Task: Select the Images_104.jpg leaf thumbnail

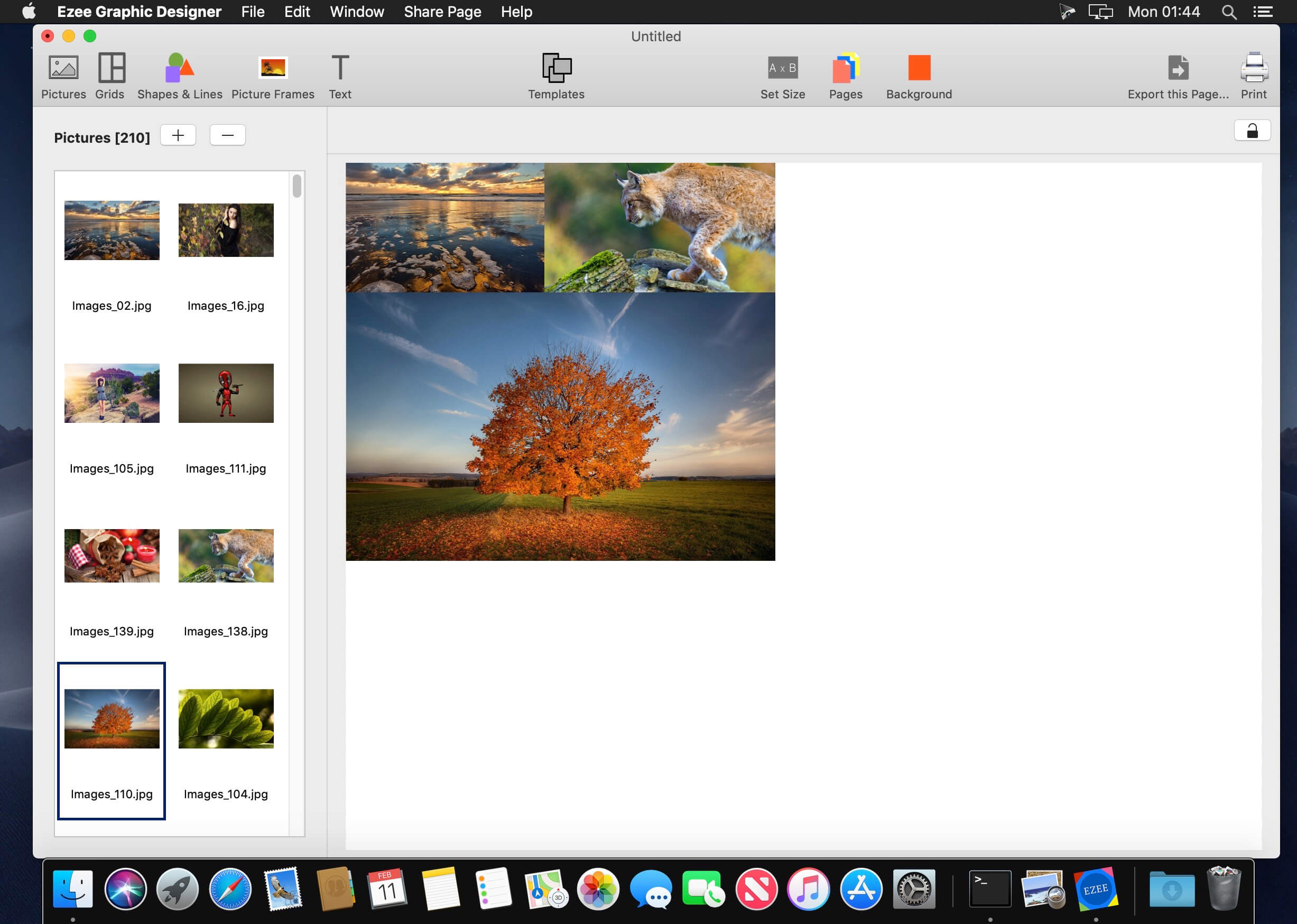Action: pos(226,718)
